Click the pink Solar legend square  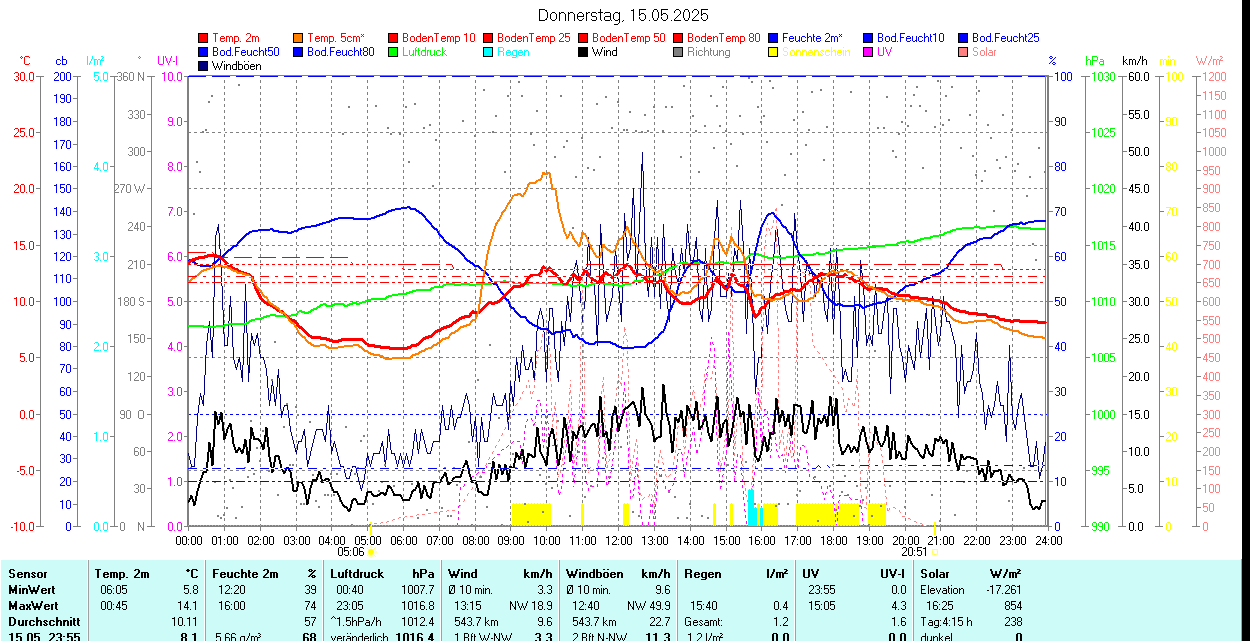point(964,52)
